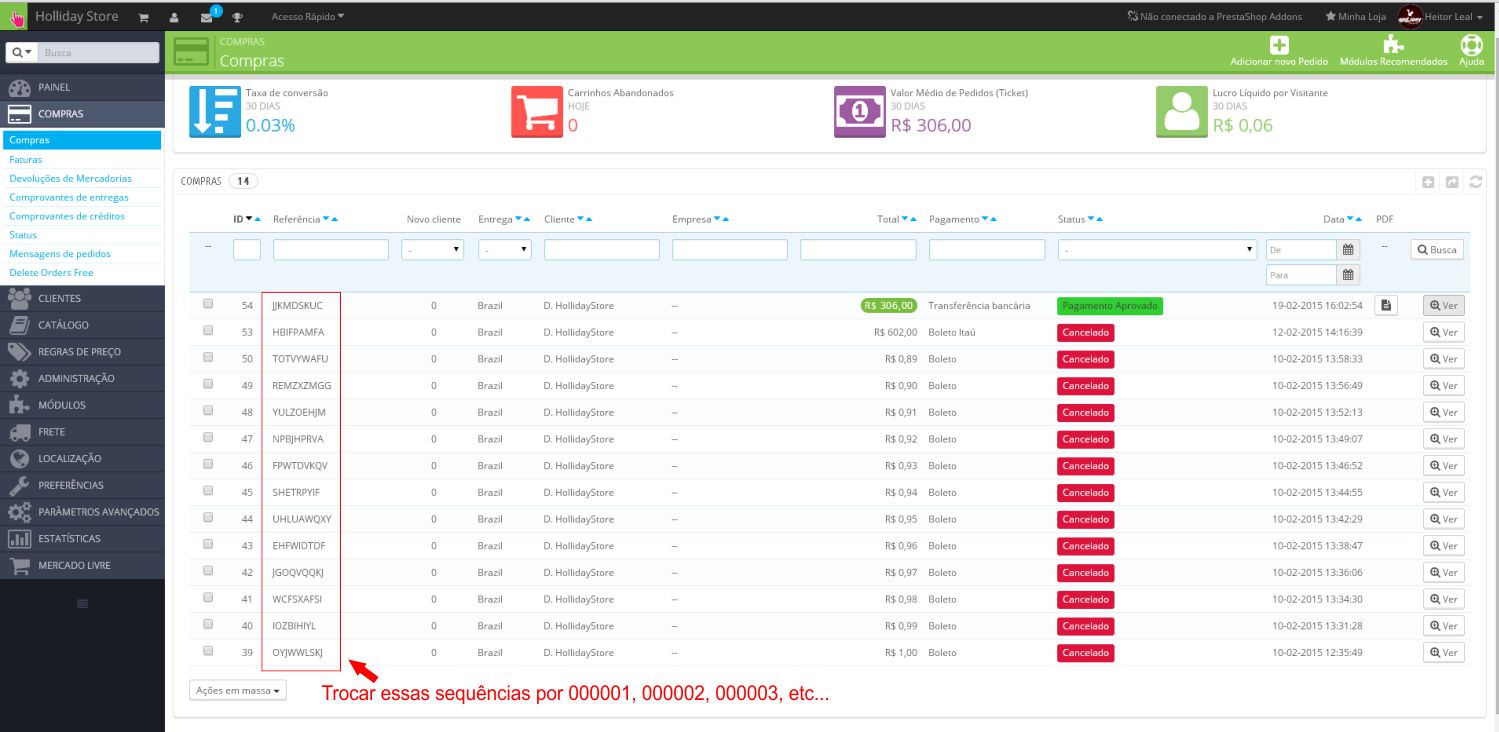Open PARÂMETROS AVANÇADOS in sidebar
This screenshot has height=732, width=1499.
click(82, 511)
